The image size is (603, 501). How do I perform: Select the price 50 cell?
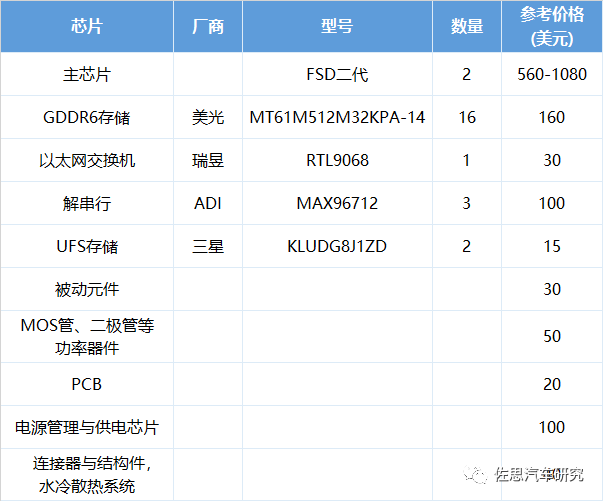point(552,336)
